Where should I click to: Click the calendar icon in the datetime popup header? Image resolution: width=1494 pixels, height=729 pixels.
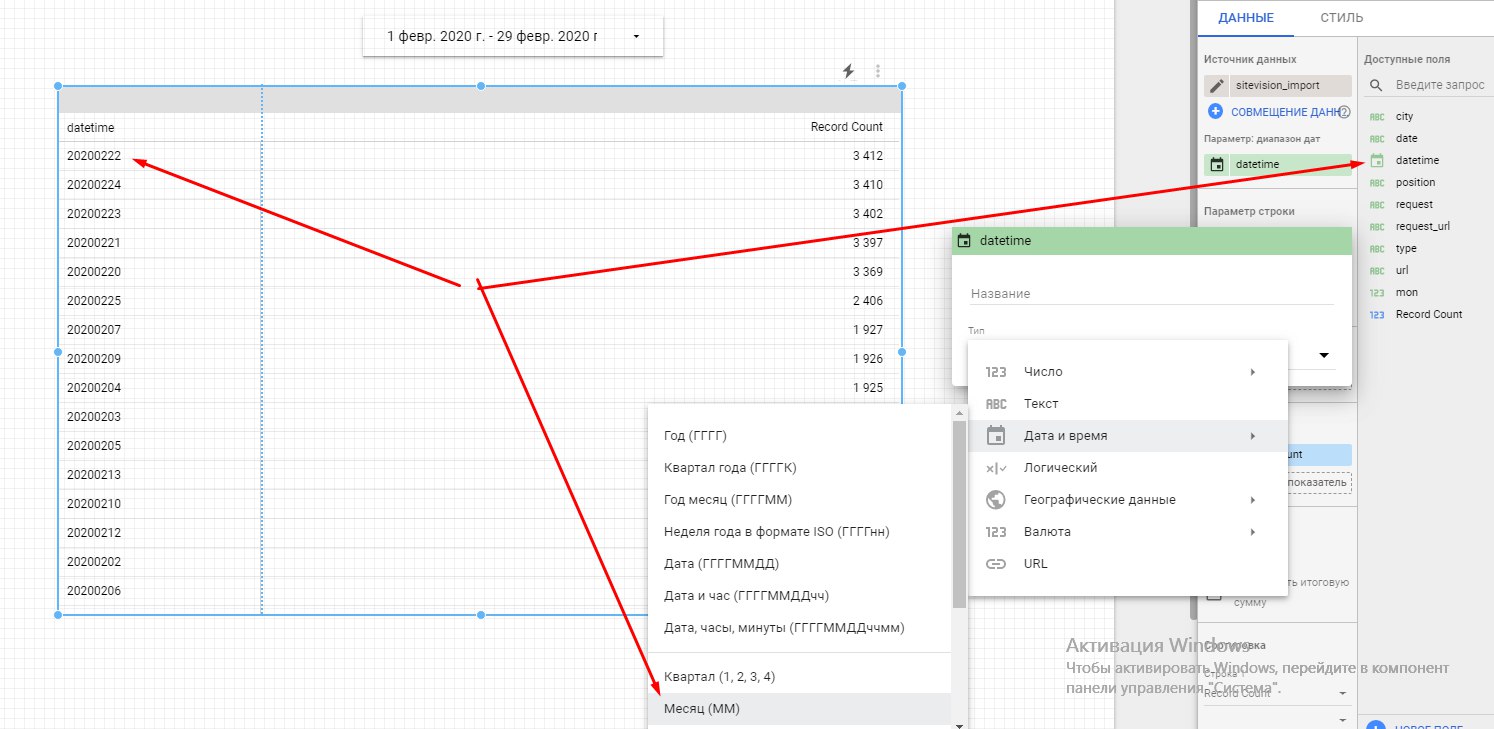coord(964,241)
